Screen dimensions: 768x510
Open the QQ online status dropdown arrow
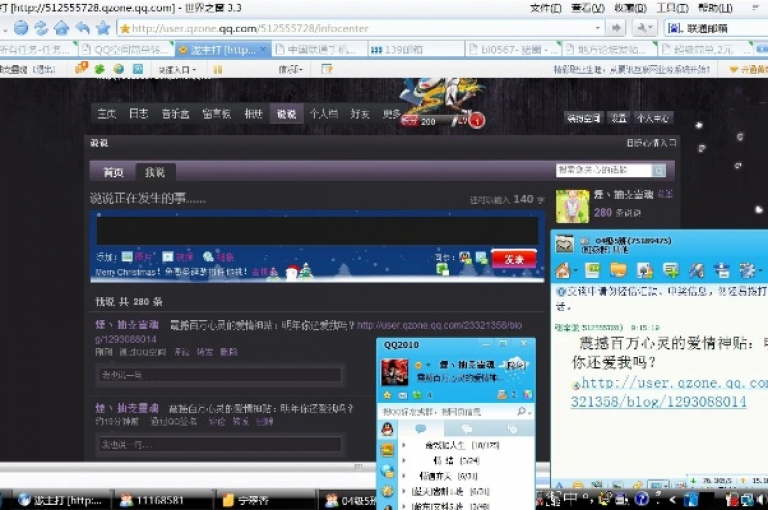428,365
